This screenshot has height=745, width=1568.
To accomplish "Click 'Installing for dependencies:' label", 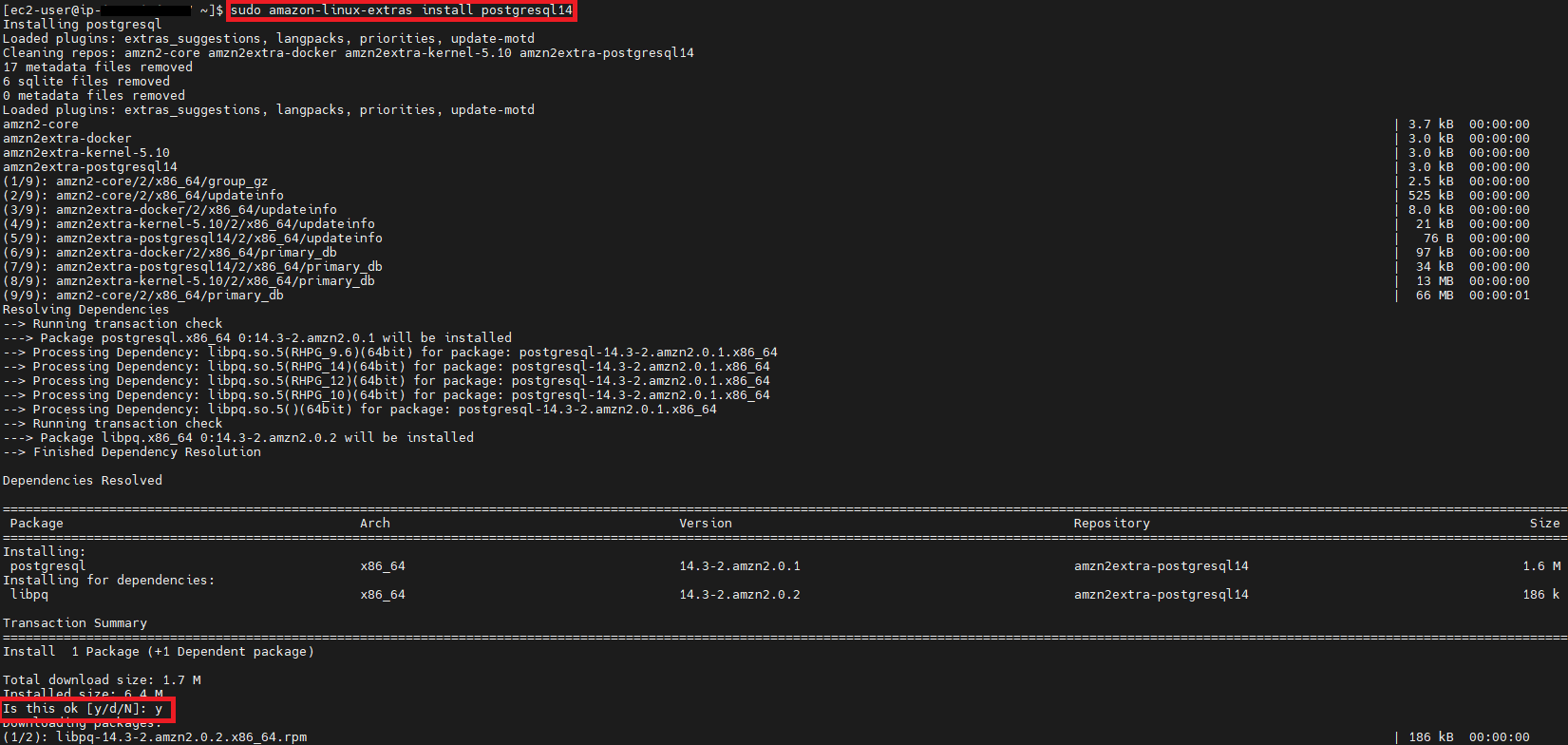I will pos(109,581).
